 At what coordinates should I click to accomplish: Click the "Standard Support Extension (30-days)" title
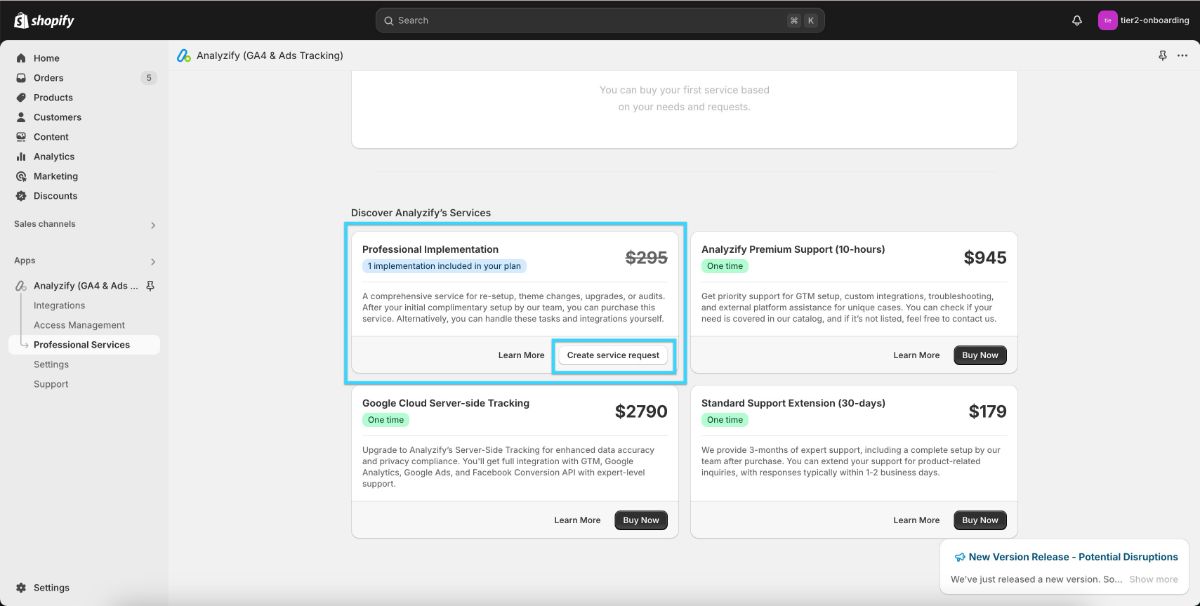[793, 403]
